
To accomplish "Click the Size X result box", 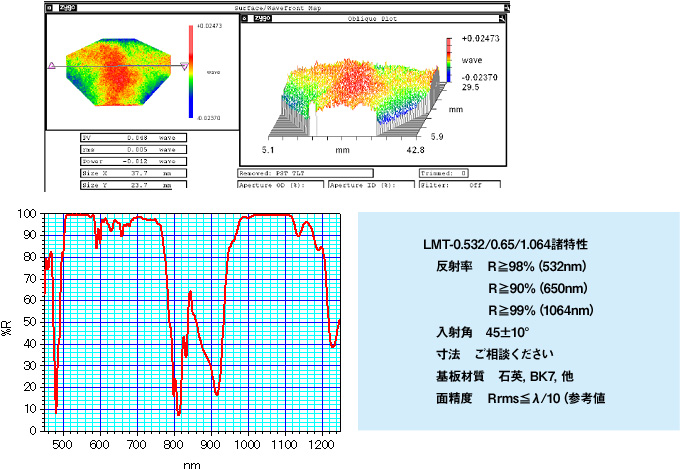I will [x=132, y=172].
